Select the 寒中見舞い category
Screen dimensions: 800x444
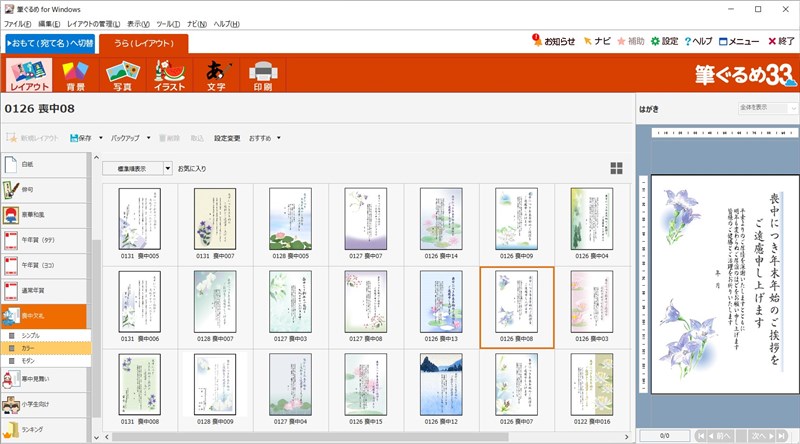coord(44,379)
